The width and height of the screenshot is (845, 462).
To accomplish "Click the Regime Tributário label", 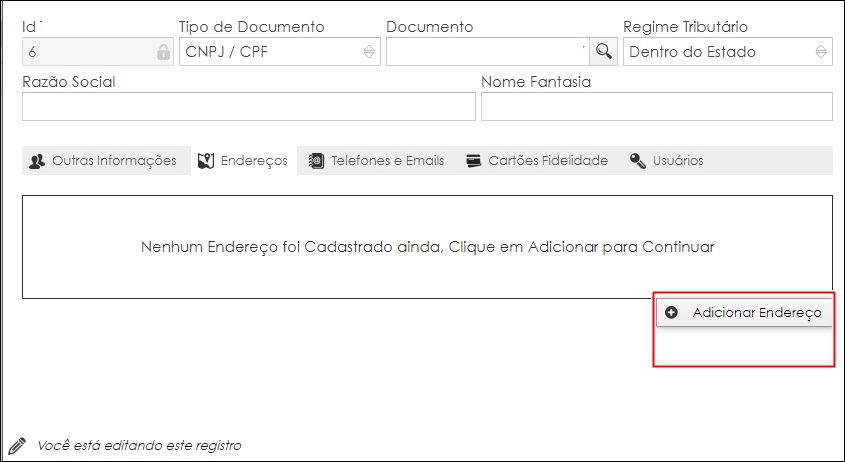I will click(x=685, y=27).
